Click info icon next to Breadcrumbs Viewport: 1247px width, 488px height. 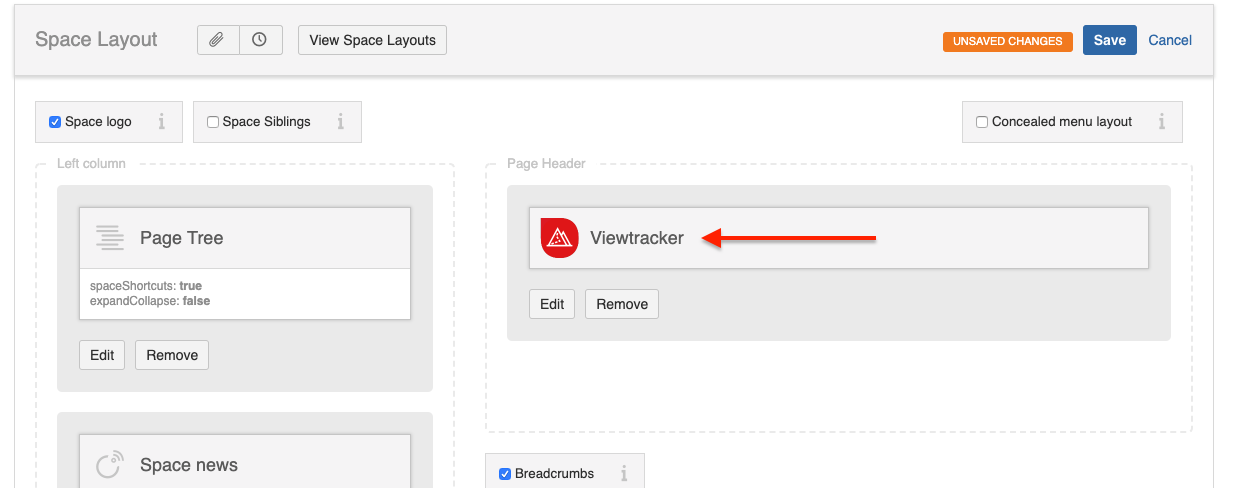tap(623, 474)
